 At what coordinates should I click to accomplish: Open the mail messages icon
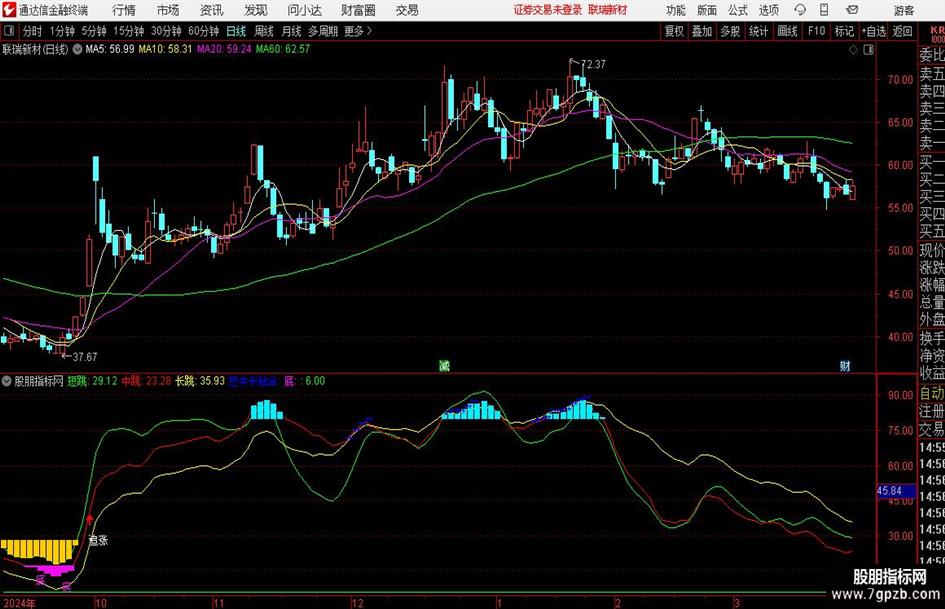pyautogui.click(x=852, y=10)
